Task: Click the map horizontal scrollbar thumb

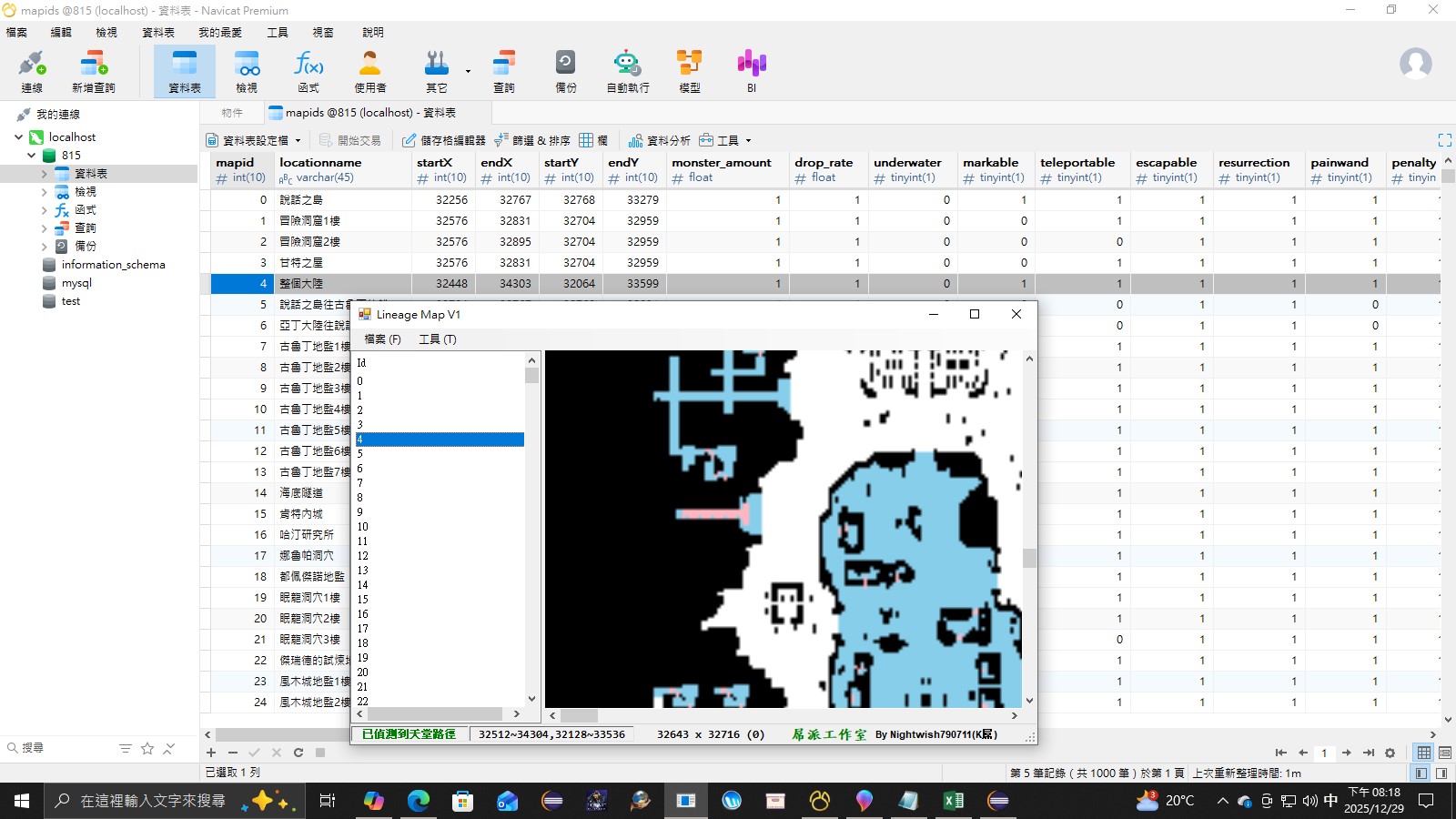Action: point(580,715)
